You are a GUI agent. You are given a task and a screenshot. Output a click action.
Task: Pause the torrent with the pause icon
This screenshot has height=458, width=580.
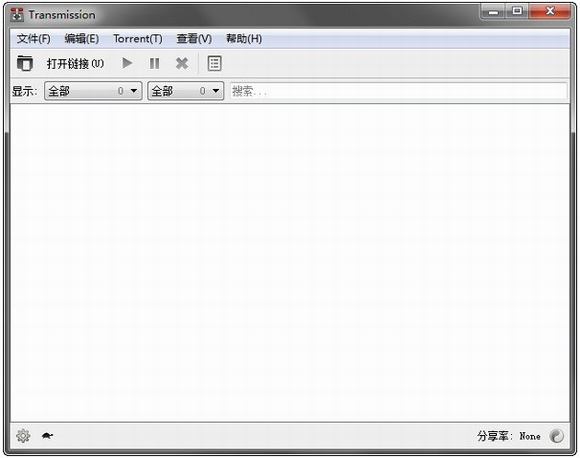154,64
